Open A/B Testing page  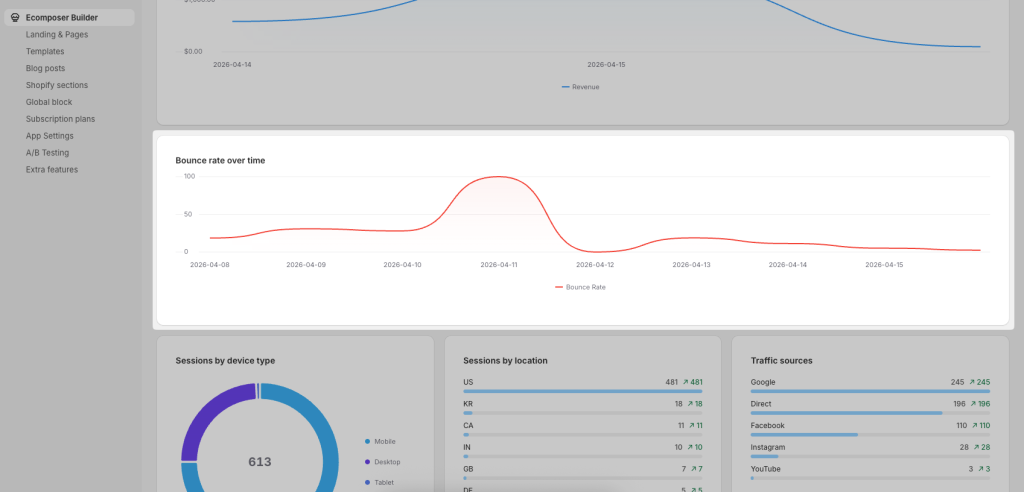[47, 153]
